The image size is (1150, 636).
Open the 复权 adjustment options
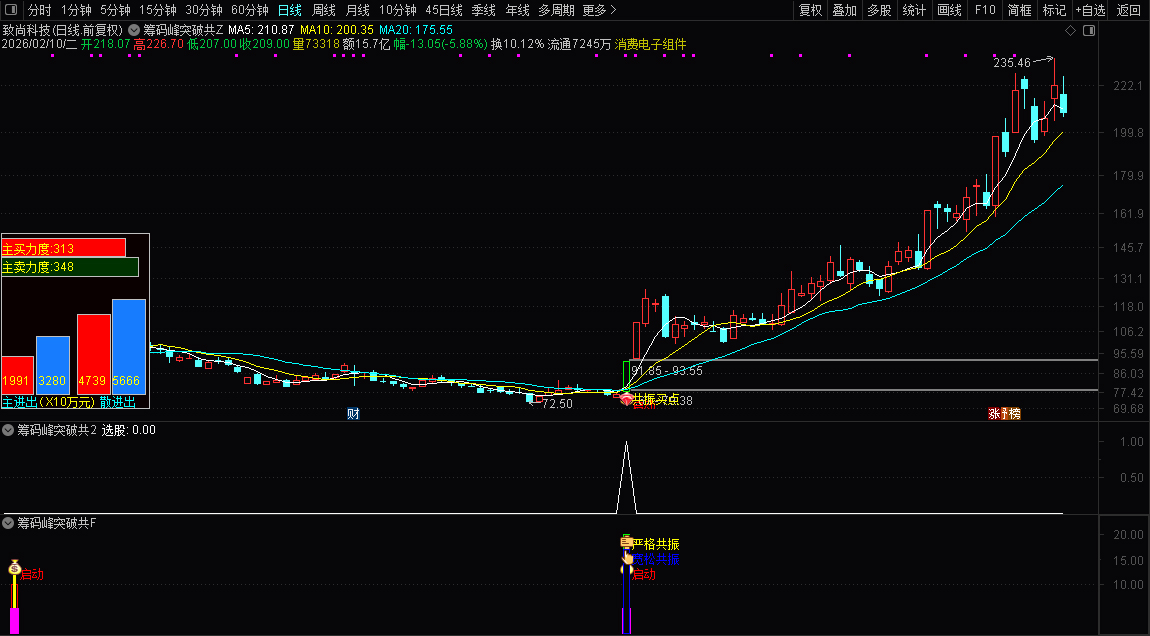point(810,10)
